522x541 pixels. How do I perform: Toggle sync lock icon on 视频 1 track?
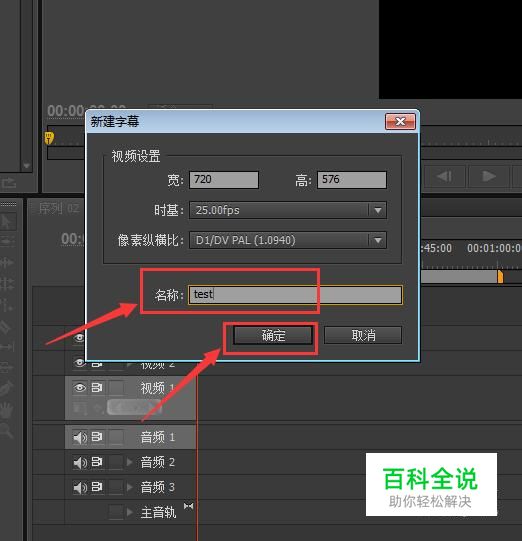tap(97, 388)
